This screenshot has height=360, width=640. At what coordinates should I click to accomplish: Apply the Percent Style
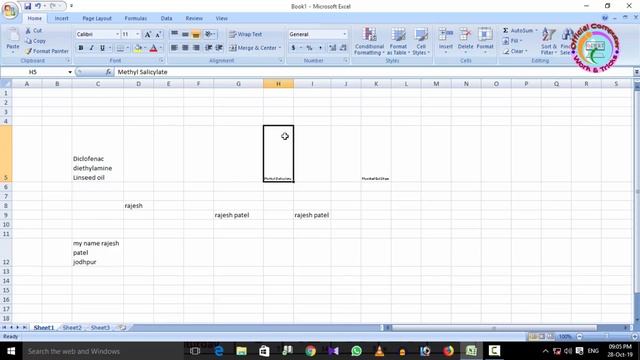click(309, 48)
